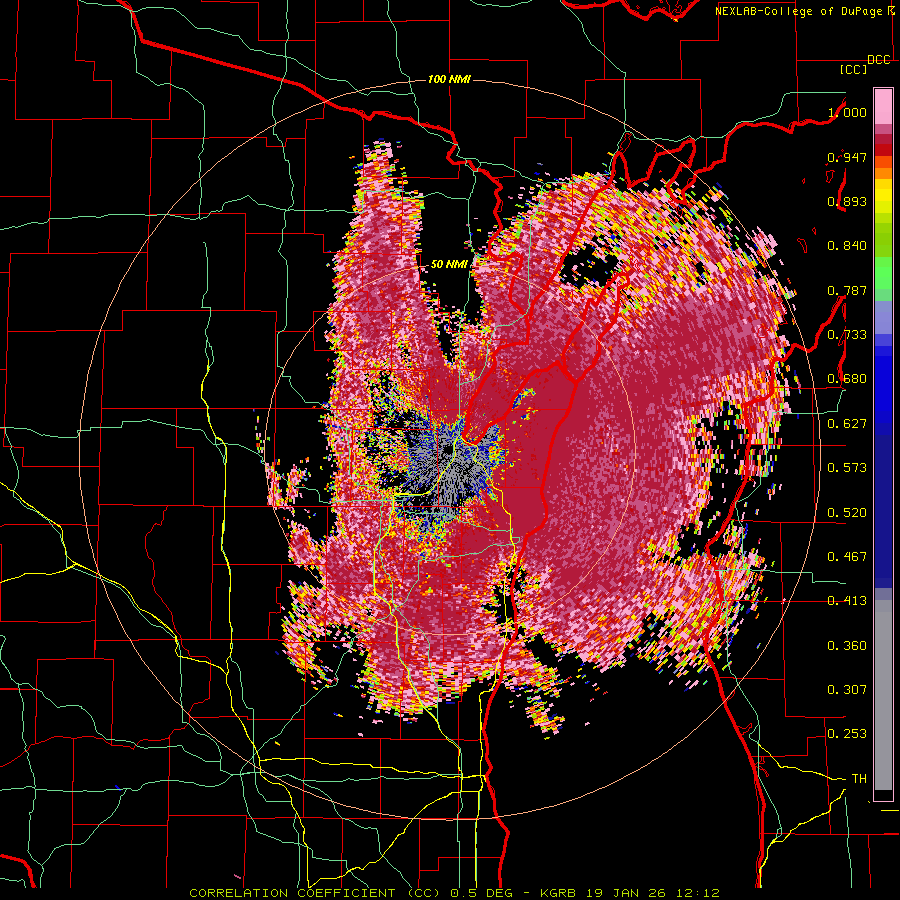This screenshot has width=900, height=900.
Task: Click the 0.360 scale value
Action: click(x=847, y=646)
